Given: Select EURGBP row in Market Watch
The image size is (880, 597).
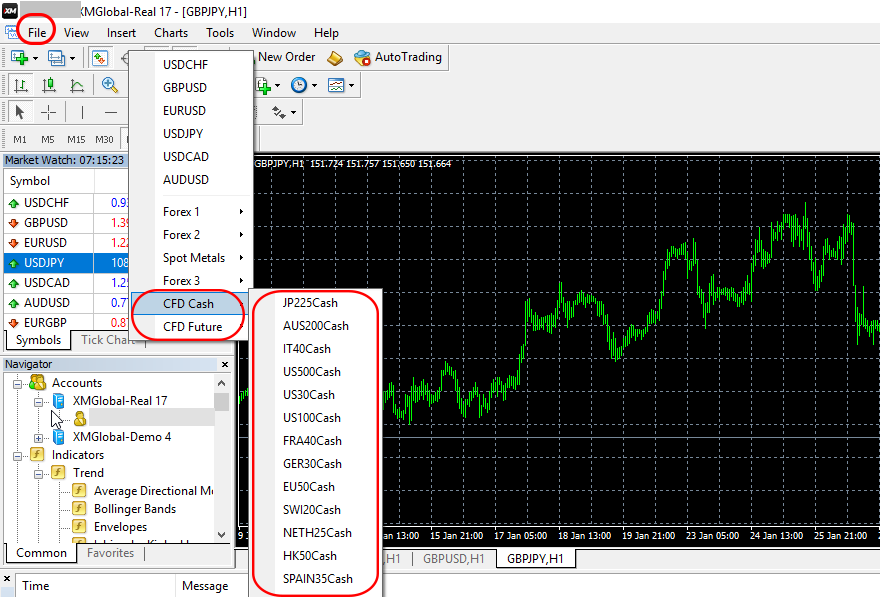Looking at the screenshot, I should tap(66, 323).
